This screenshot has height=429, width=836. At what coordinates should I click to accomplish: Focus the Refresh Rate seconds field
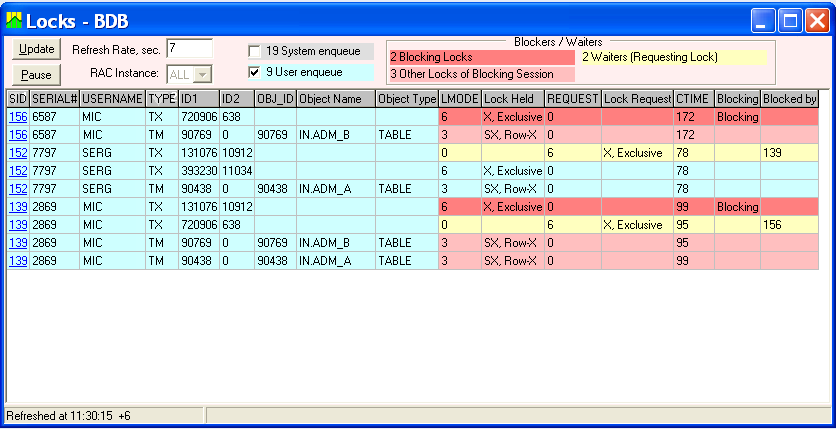(x=189, y=48)
